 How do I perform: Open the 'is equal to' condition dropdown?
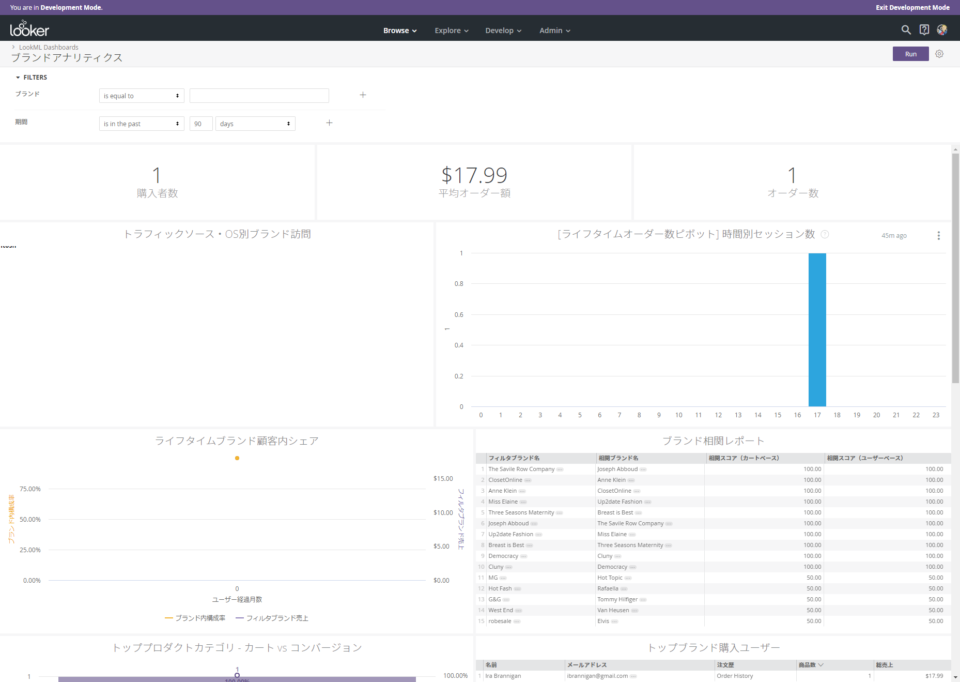tap(142, 96)
